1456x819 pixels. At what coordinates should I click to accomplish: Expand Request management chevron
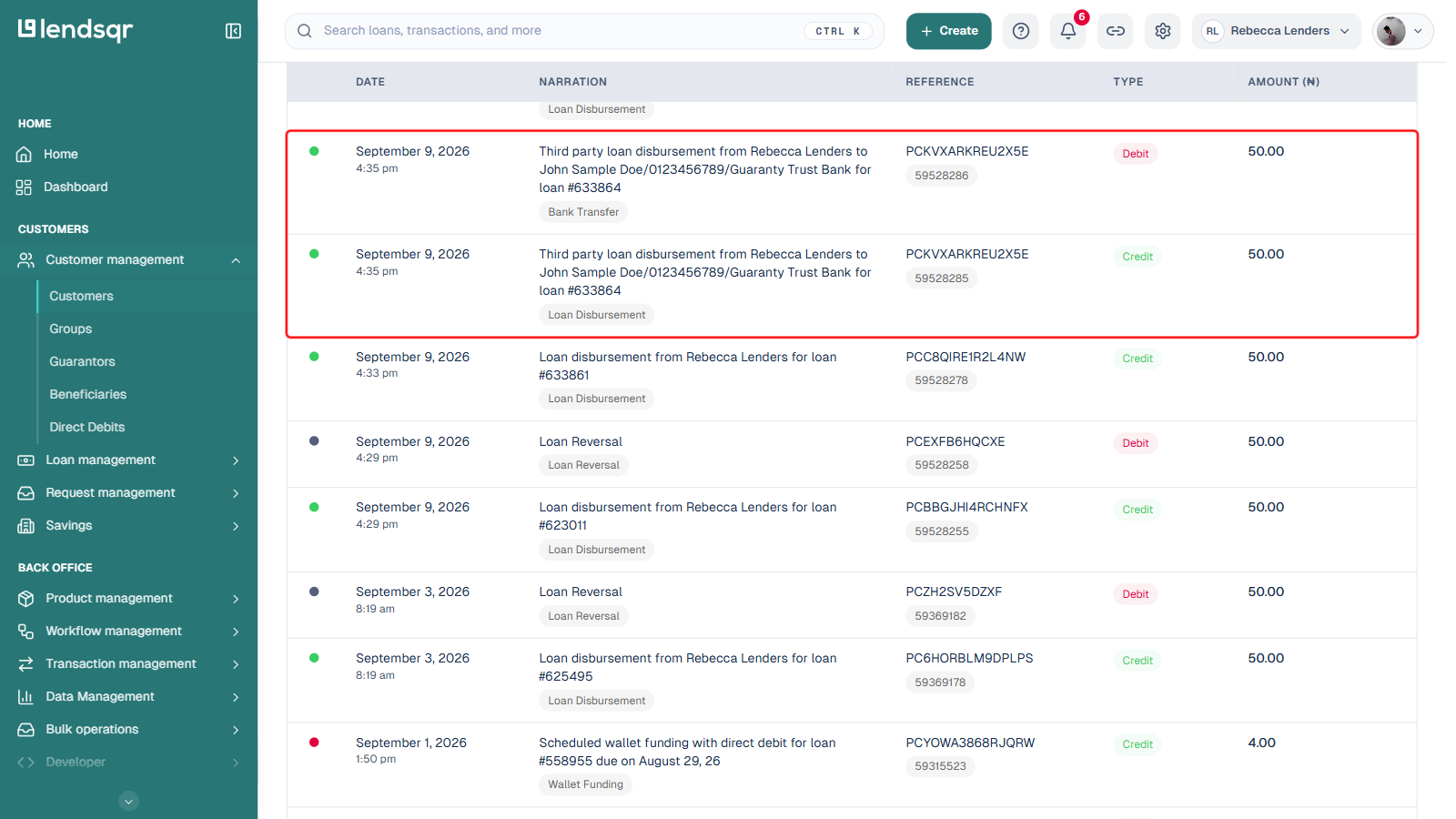(x=236, y=493)
